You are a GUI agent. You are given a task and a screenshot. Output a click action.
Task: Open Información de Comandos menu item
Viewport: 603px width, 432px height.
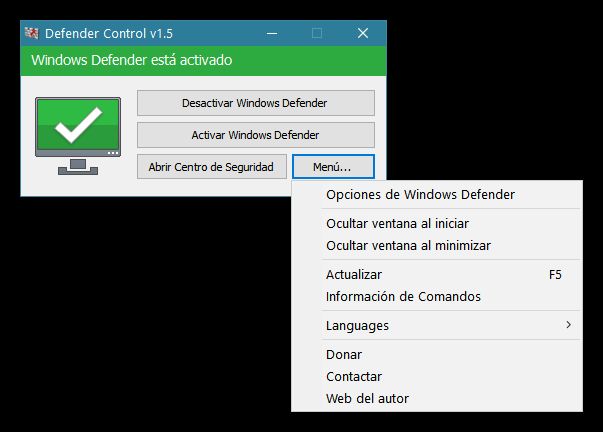coord(437,297)
